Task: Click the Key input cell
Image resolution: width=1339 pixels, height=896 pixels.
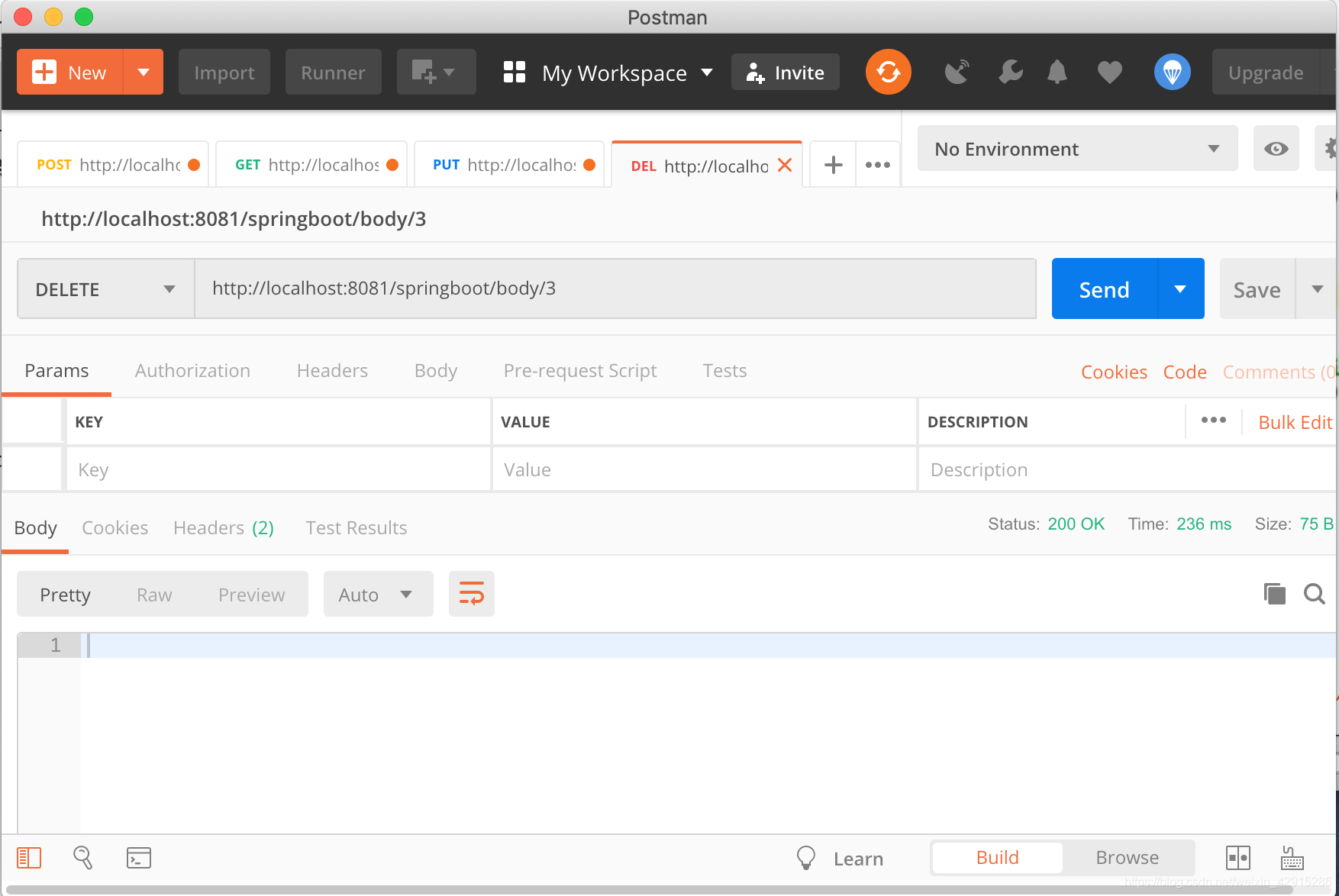Action: tap(279, 469)
